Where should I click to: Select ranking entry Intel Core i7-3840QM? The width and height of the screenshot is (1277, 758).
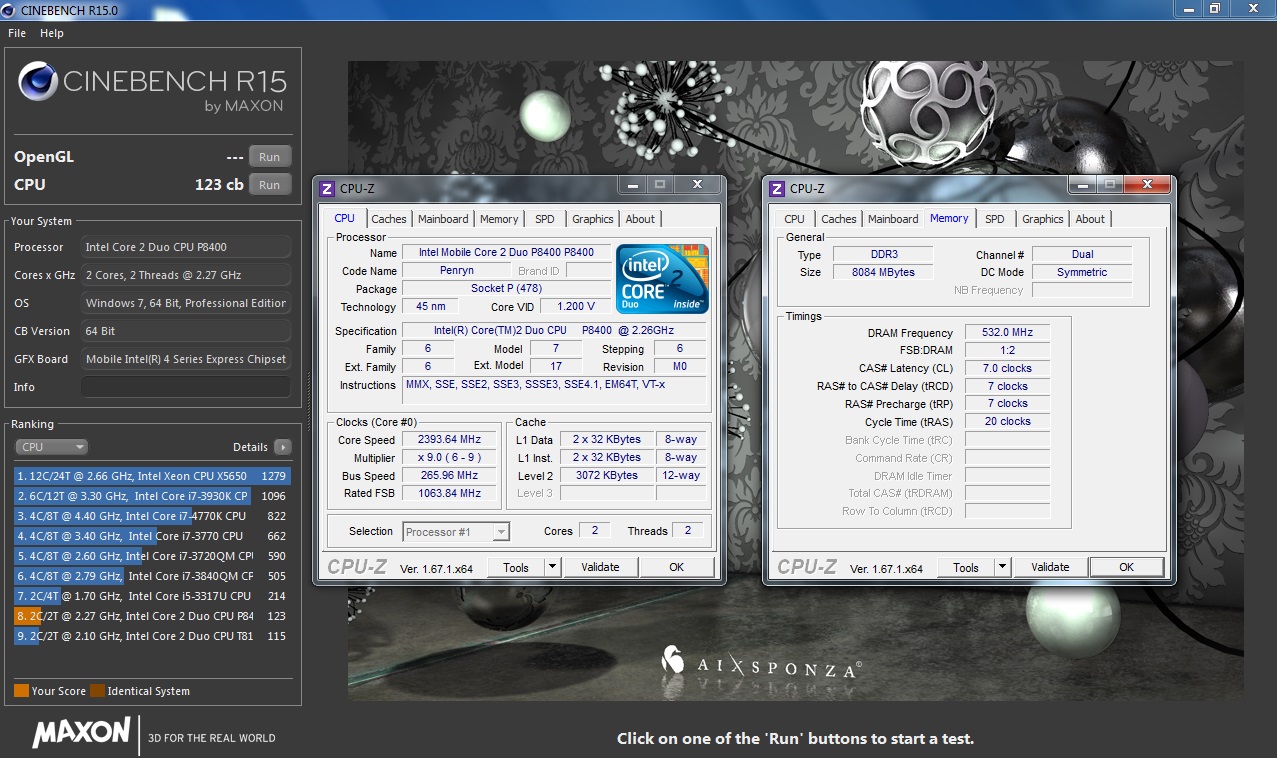click(153, 576)
